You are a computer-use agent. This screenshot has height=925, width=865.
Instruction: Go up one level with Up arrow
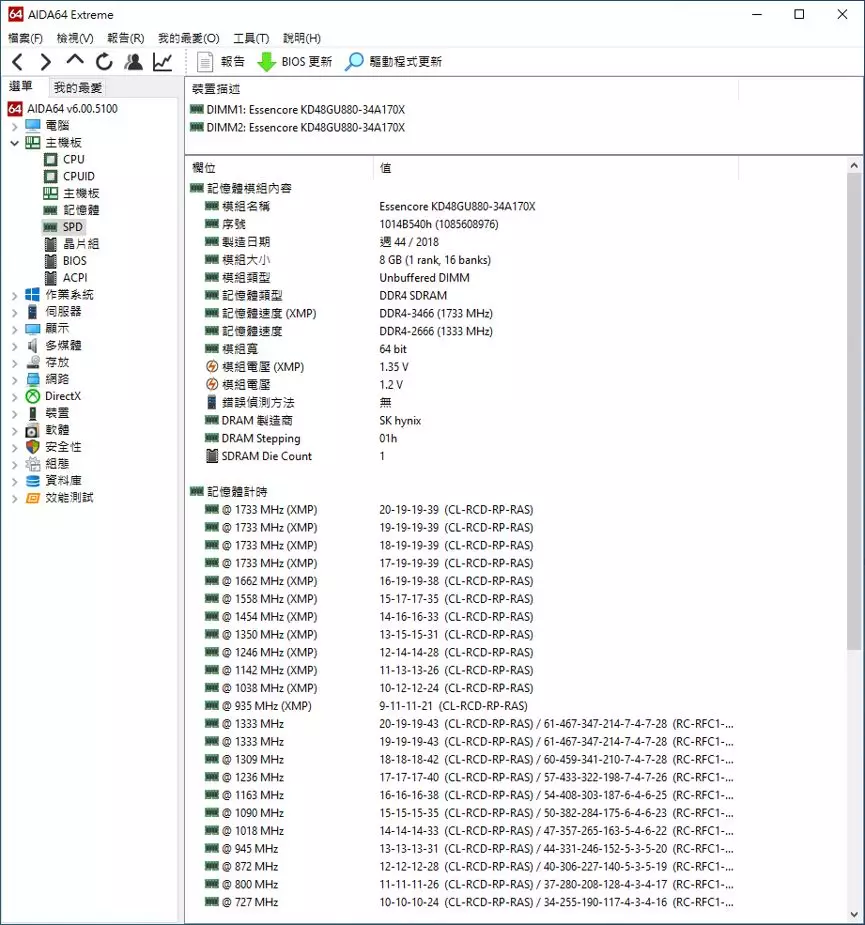(75, 62)
